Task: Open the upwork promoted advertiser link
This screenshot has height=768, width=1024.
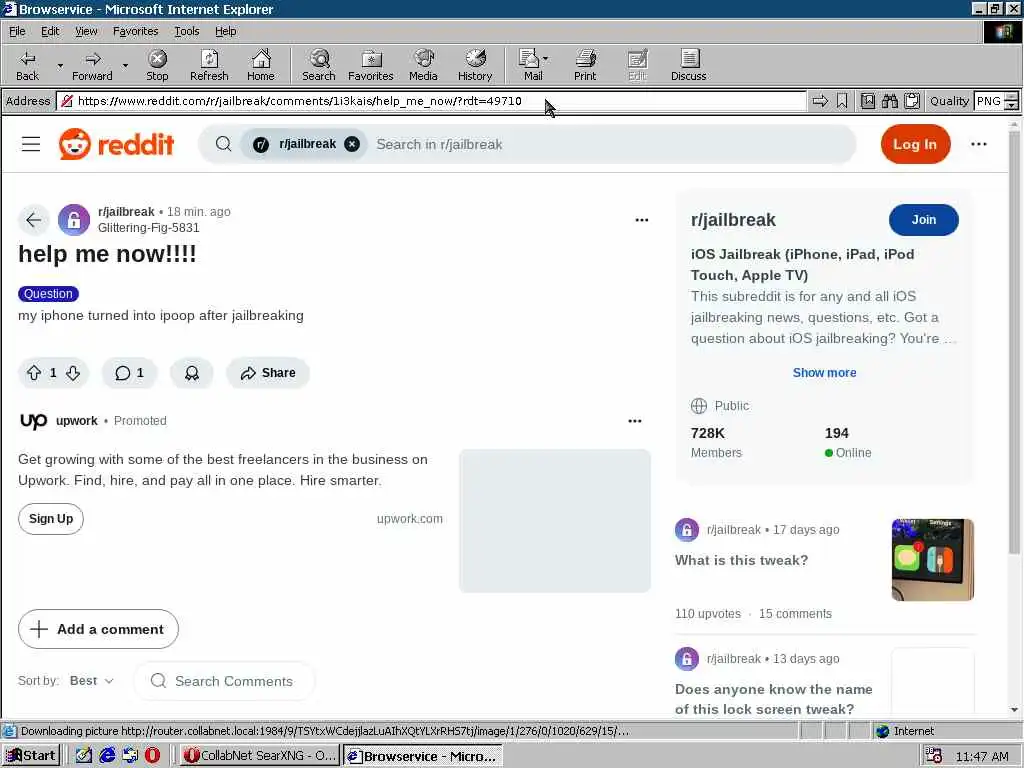Action: click(76, 421)
